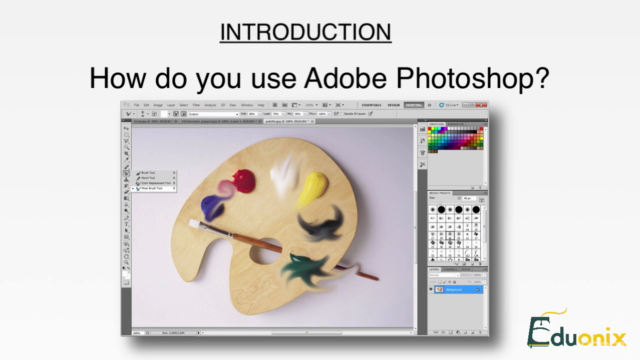Image resolution: width=640 pixels, height=360 pixels.
Task: Open the layer blend mode dropdown
Action: pos(444,275)
